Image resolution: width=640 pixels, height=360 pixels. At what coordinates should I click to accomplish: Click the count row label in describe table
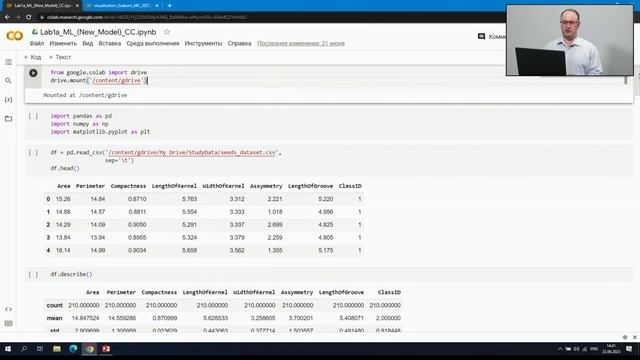click(55, 305)
